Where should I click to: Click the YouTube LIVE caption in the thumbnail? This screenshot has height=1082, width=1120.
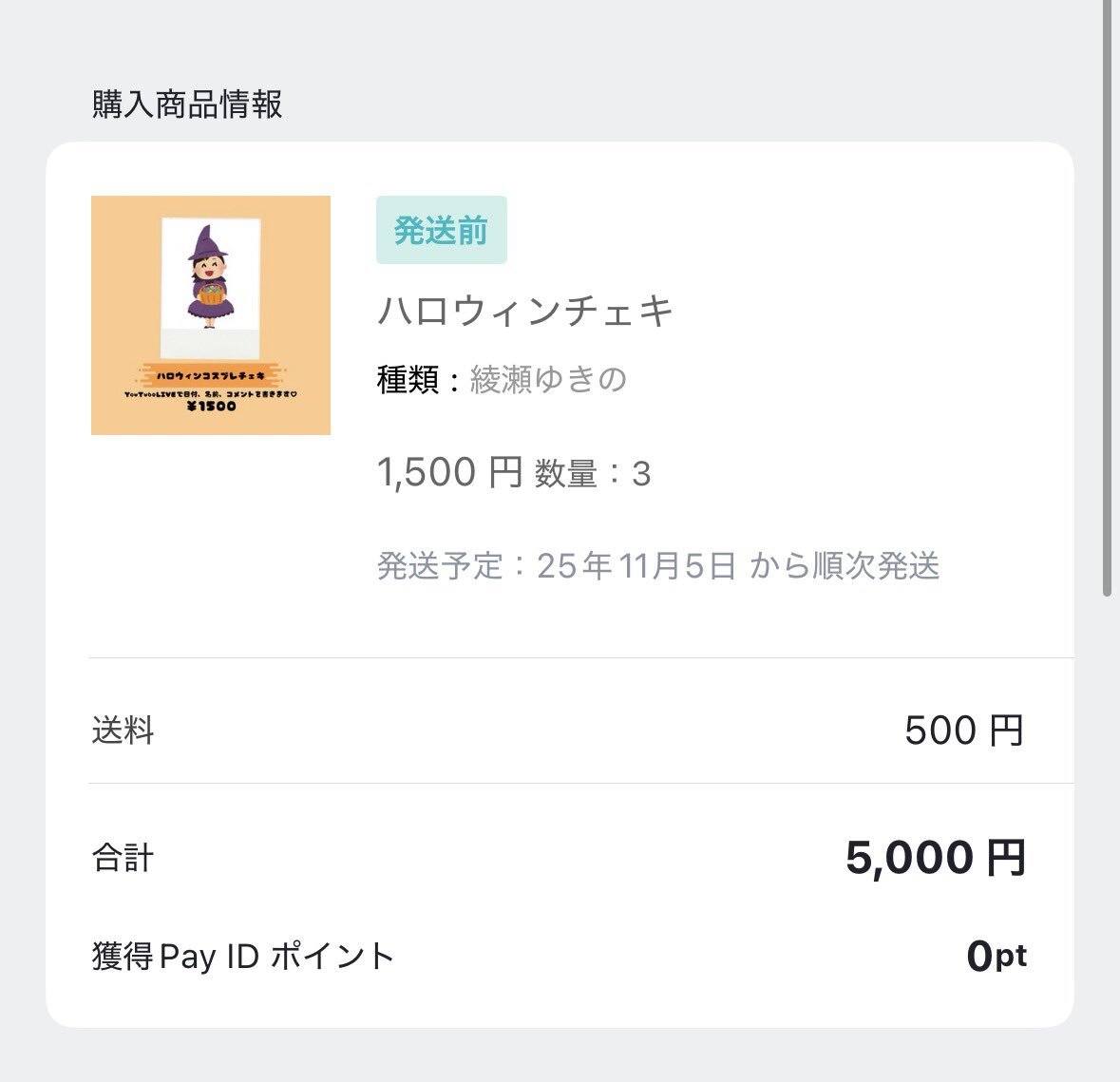[x=211, y=392]
